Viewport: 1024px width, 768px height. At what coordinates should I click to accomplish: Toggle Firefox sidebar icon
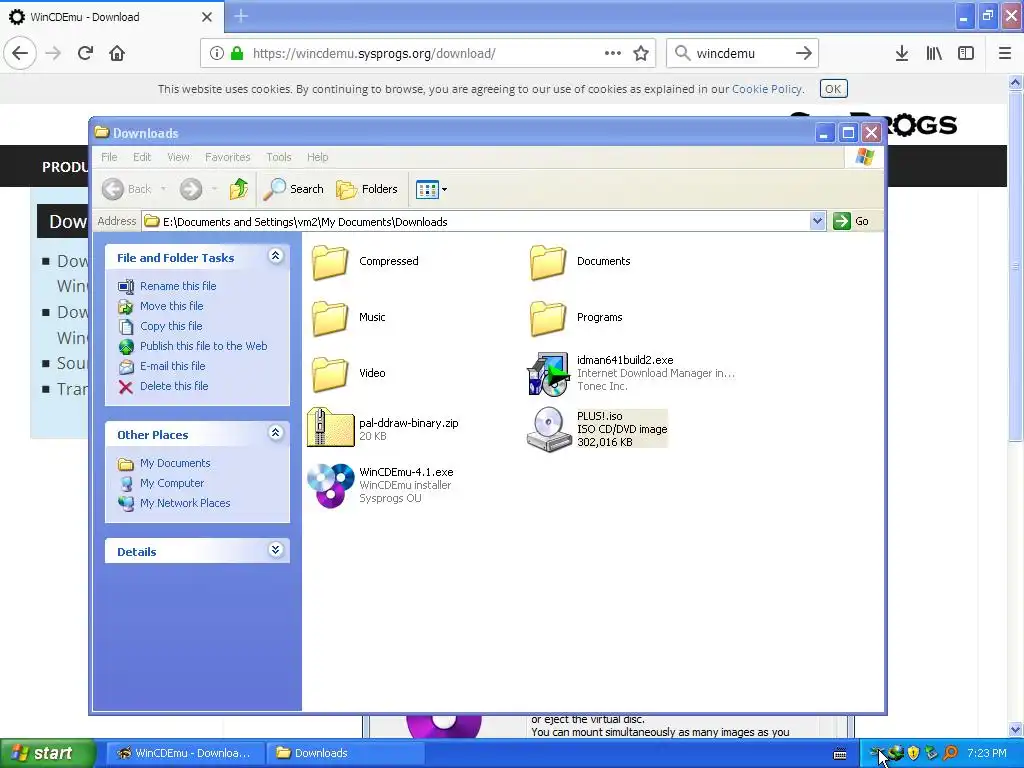click(966, 54)
